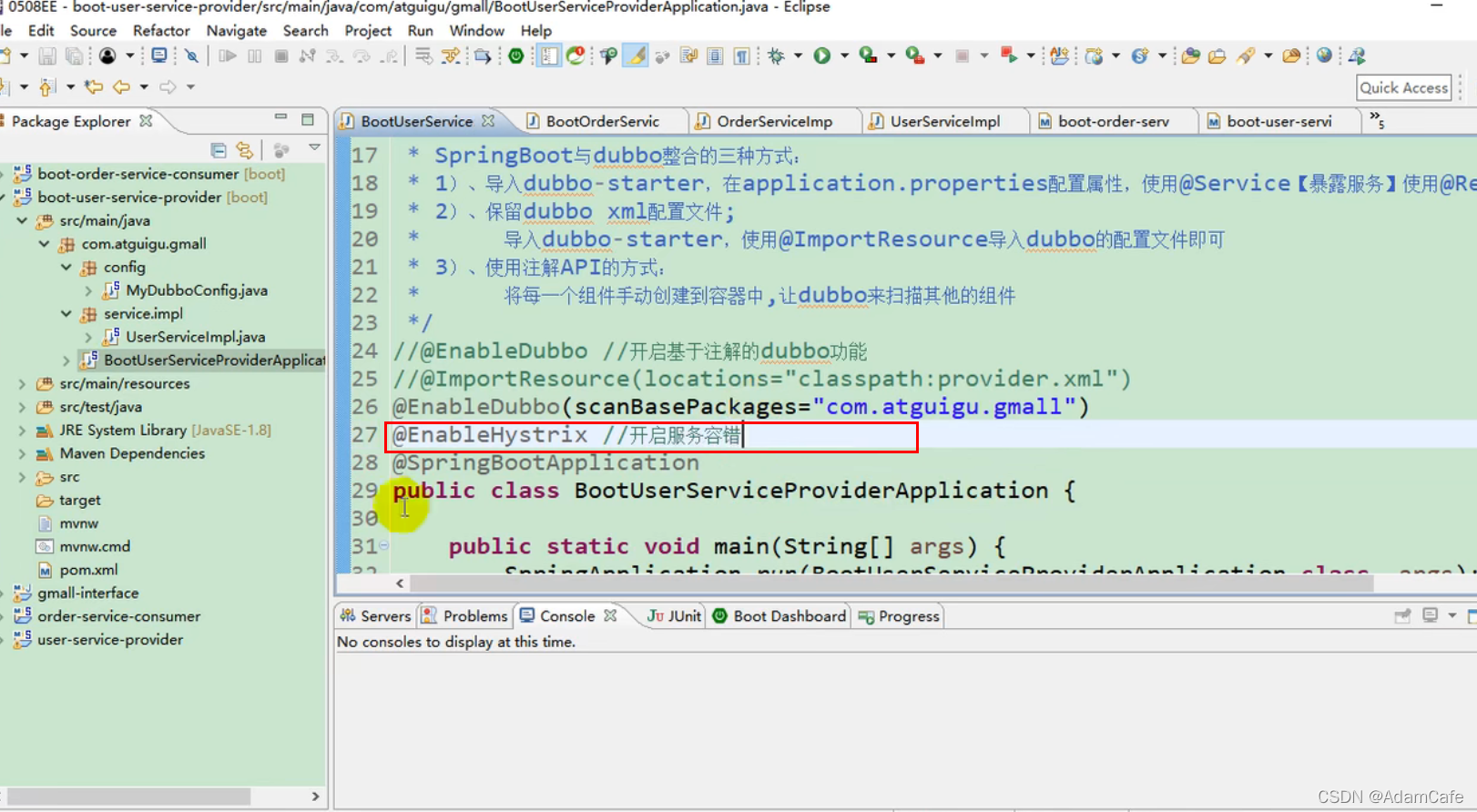Toggle Mark Occurrences highlighter icon

(x=637, y=56)
